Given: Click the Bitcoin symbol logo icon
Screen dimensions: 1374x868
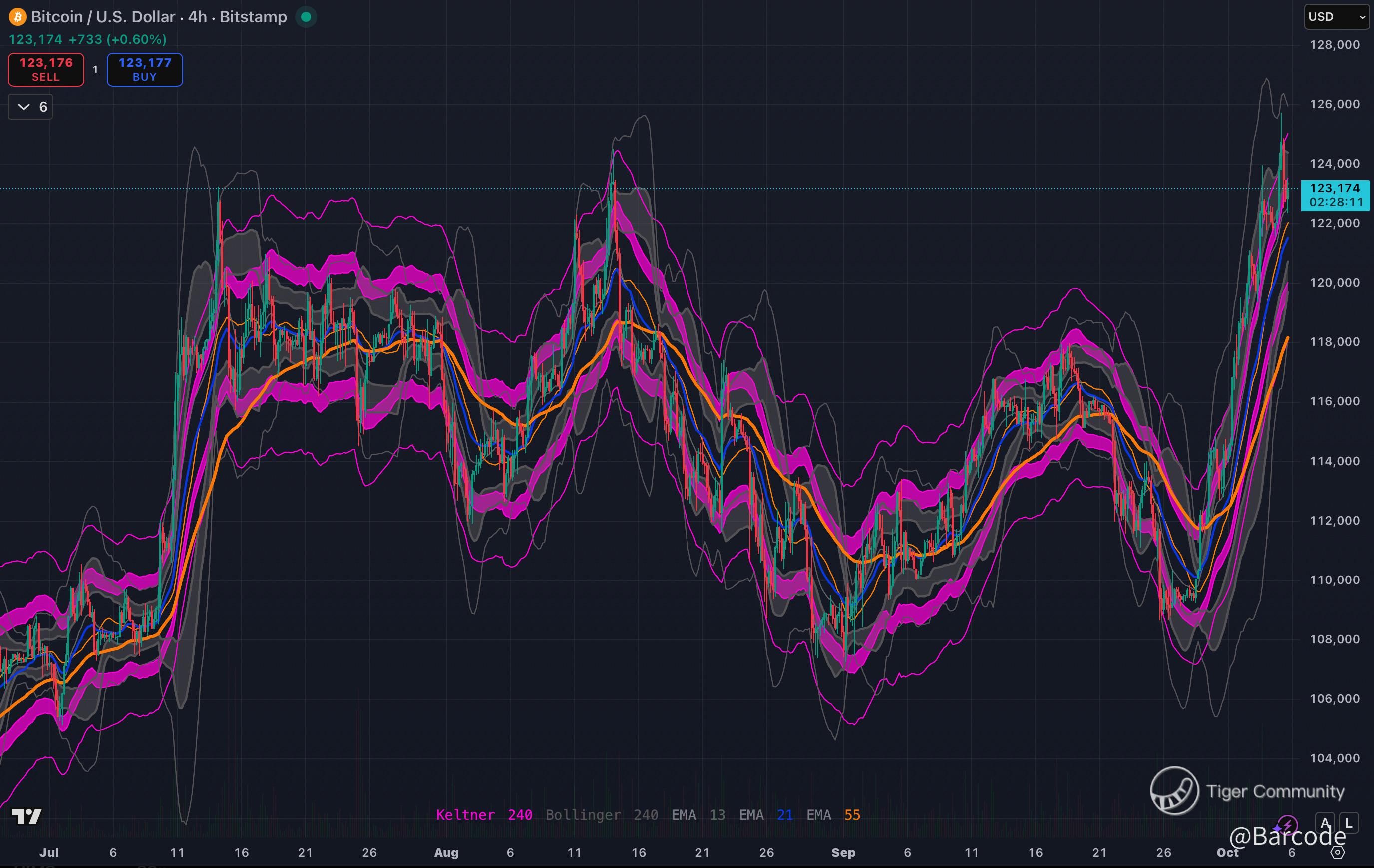Looking at the screenshot, I should [x=17, y=17].
